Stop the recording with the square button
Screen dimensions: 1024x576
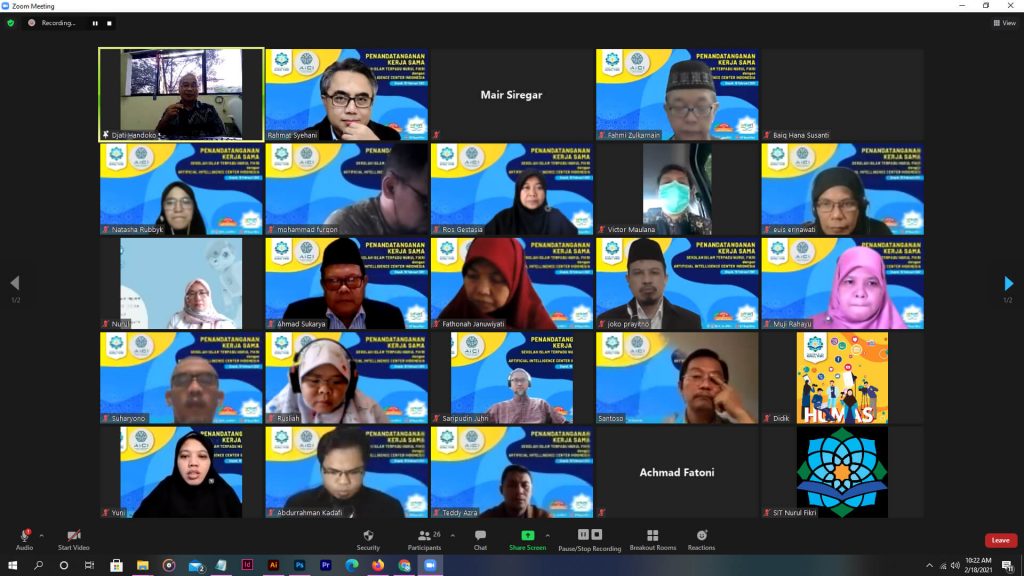(x=109, y=23)
